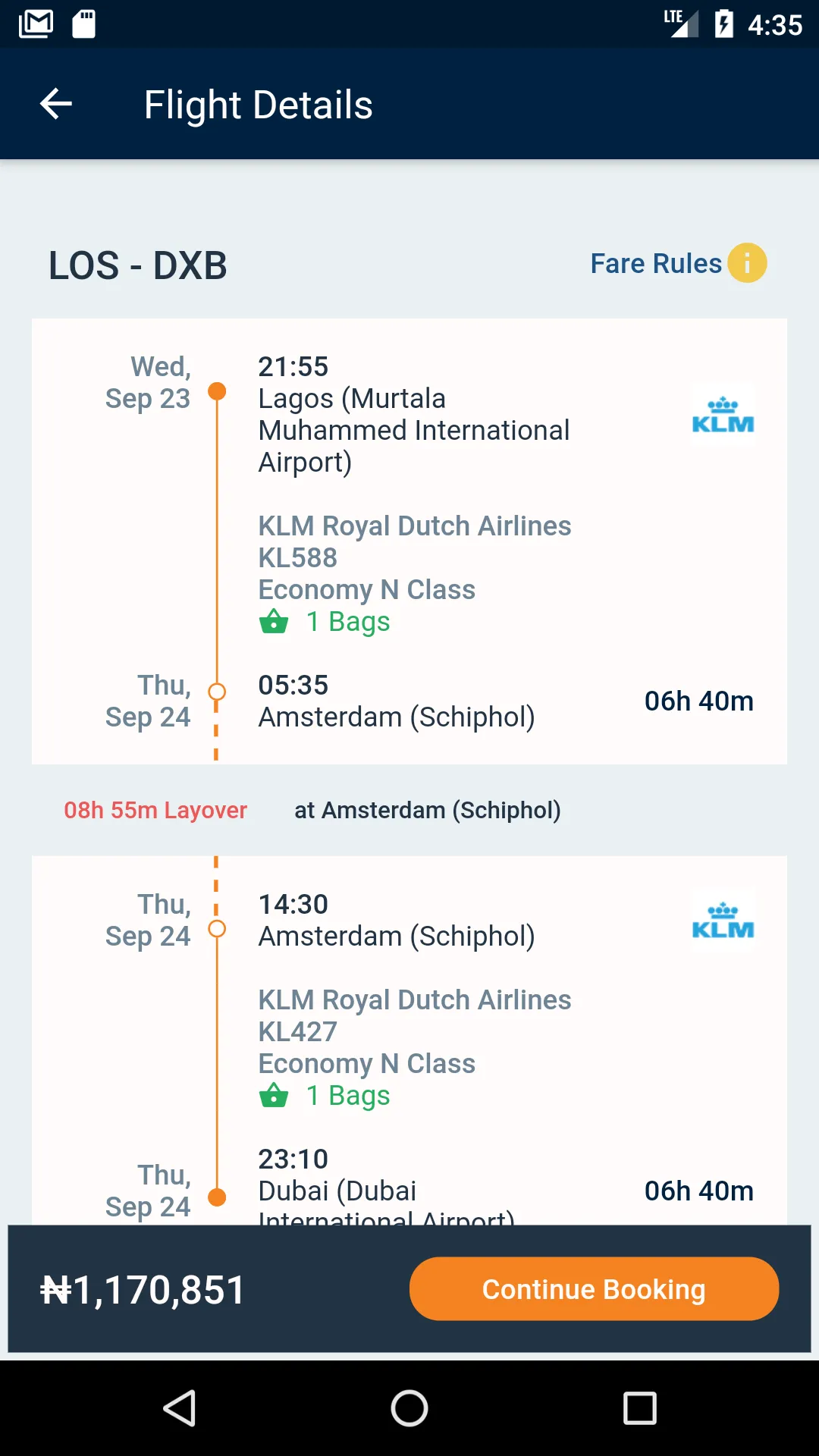Open the Gmail notification icon in the status bar
This screenshot has height=1456, width=819.
coord(36,24)
